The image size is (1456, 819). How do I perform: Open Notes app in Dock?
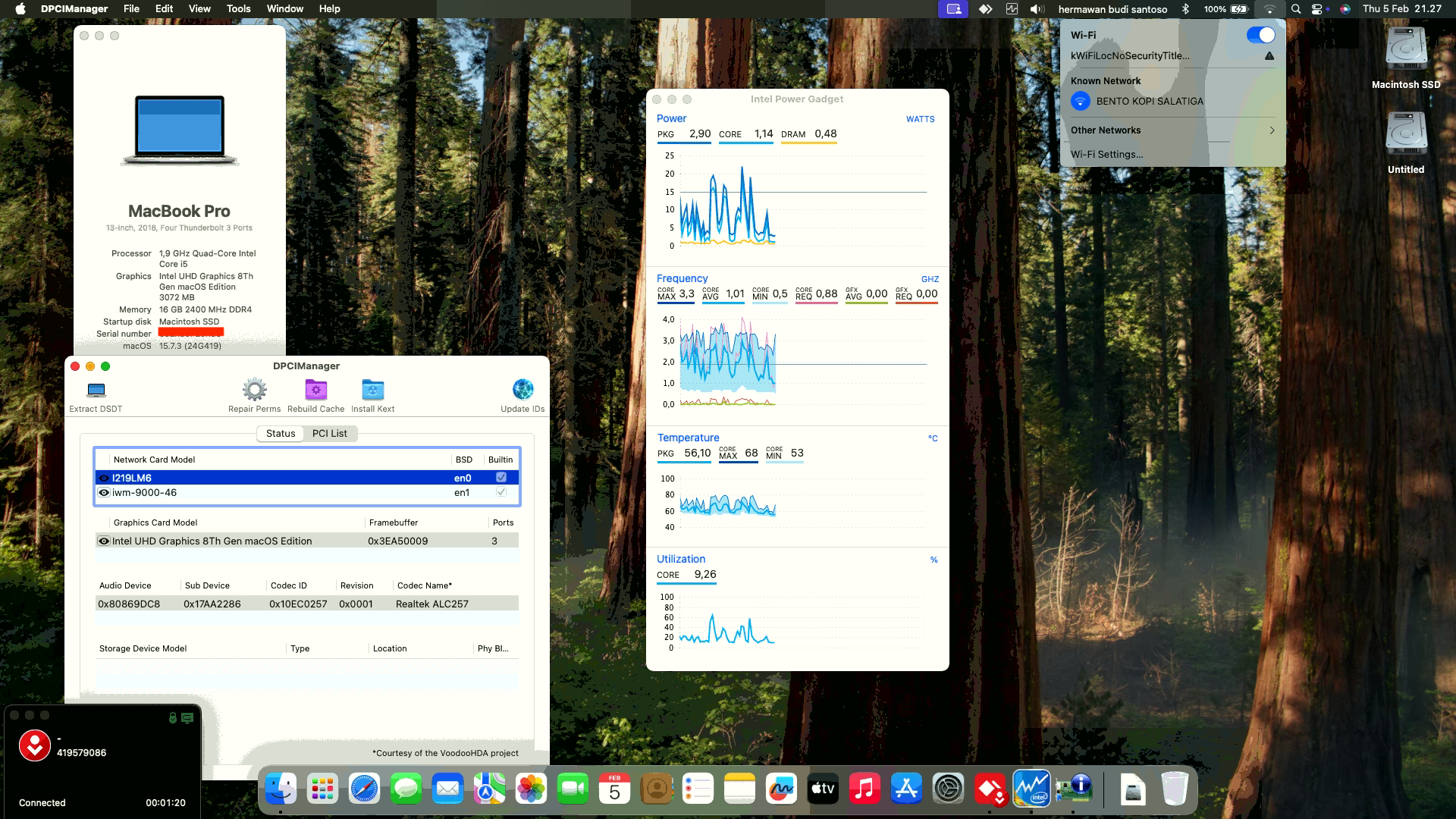tap(739, 789)
